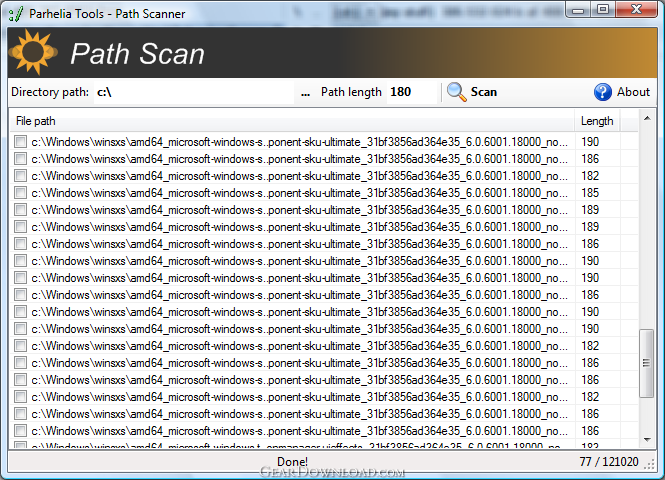Minimize the Path Scanner window
The width and height of the screenshot is (665, 480).
pos(578,10)
